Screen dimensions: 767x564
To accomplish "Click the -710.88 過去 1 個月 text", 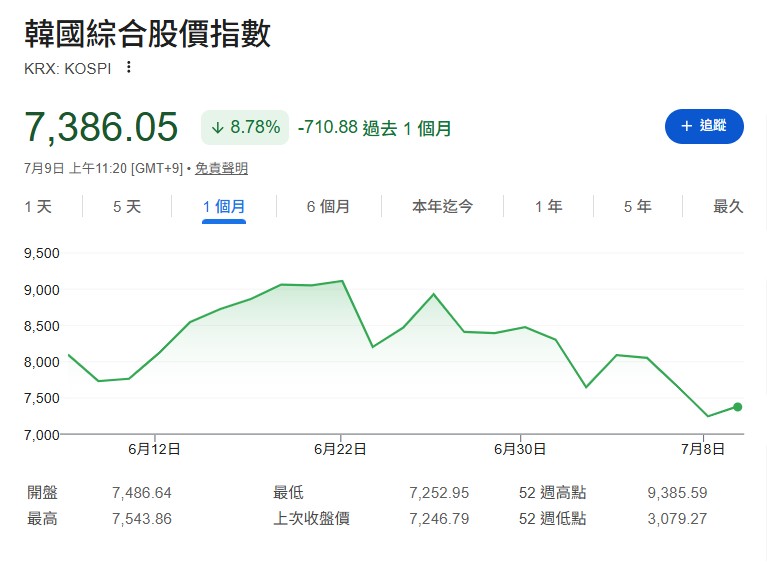I will point(374,128).
